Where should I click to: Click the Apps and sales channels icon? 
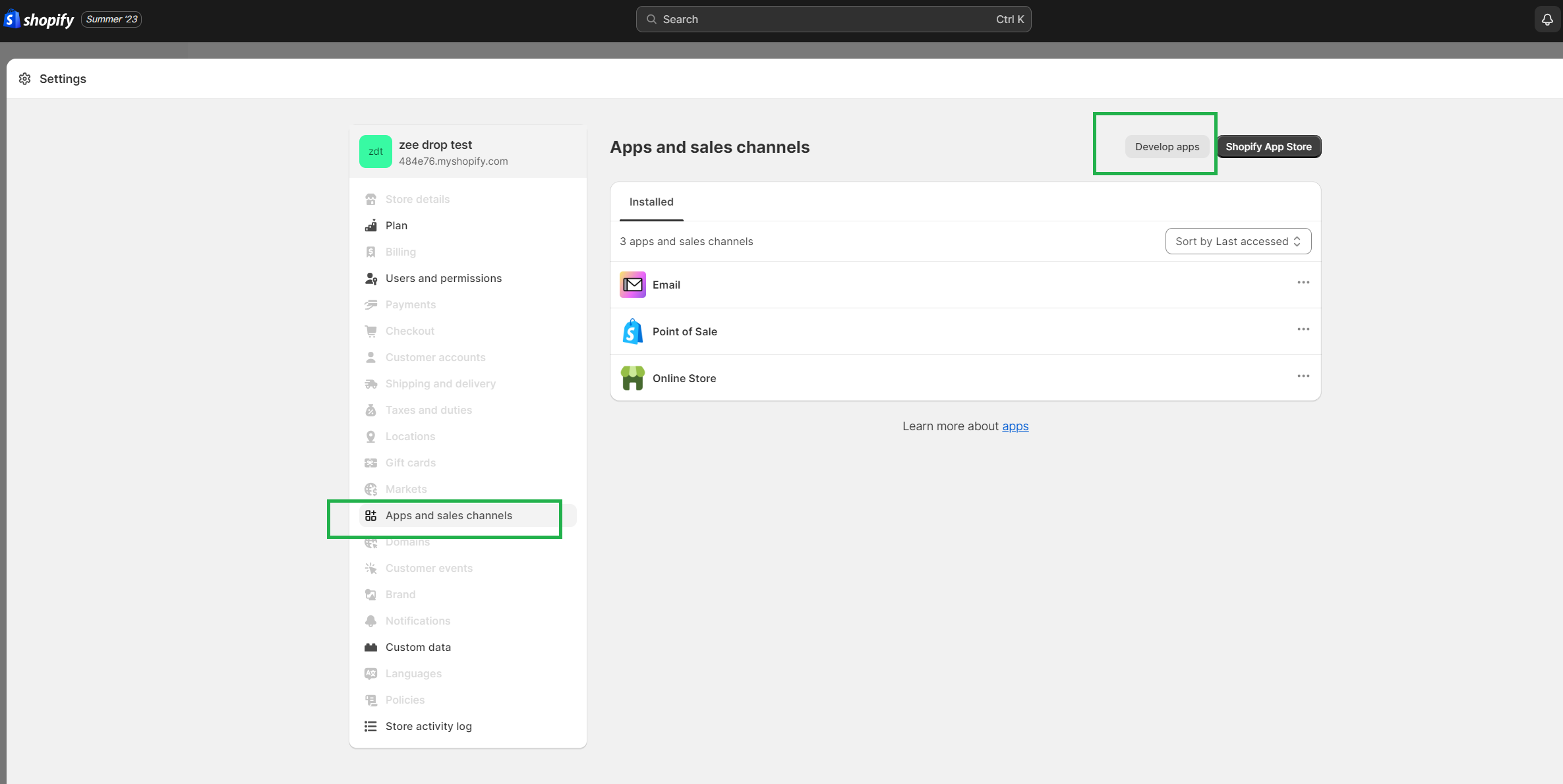(371, 516)
